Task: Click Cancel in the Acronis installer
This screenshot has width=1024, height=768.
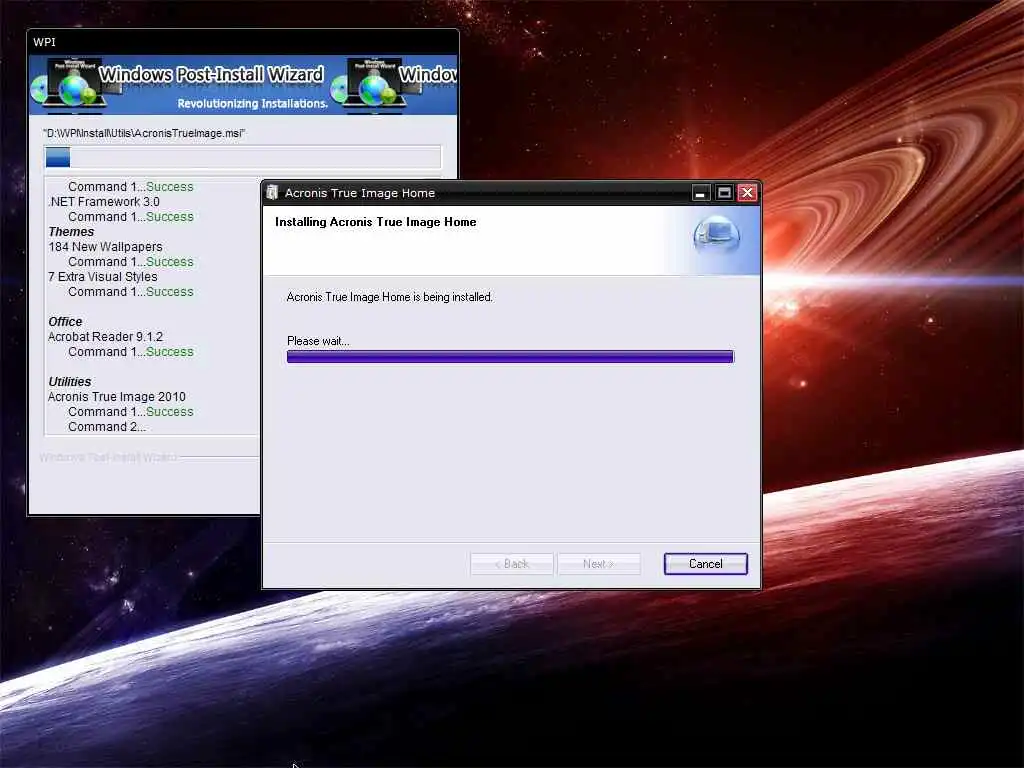Action: point(705,564)
